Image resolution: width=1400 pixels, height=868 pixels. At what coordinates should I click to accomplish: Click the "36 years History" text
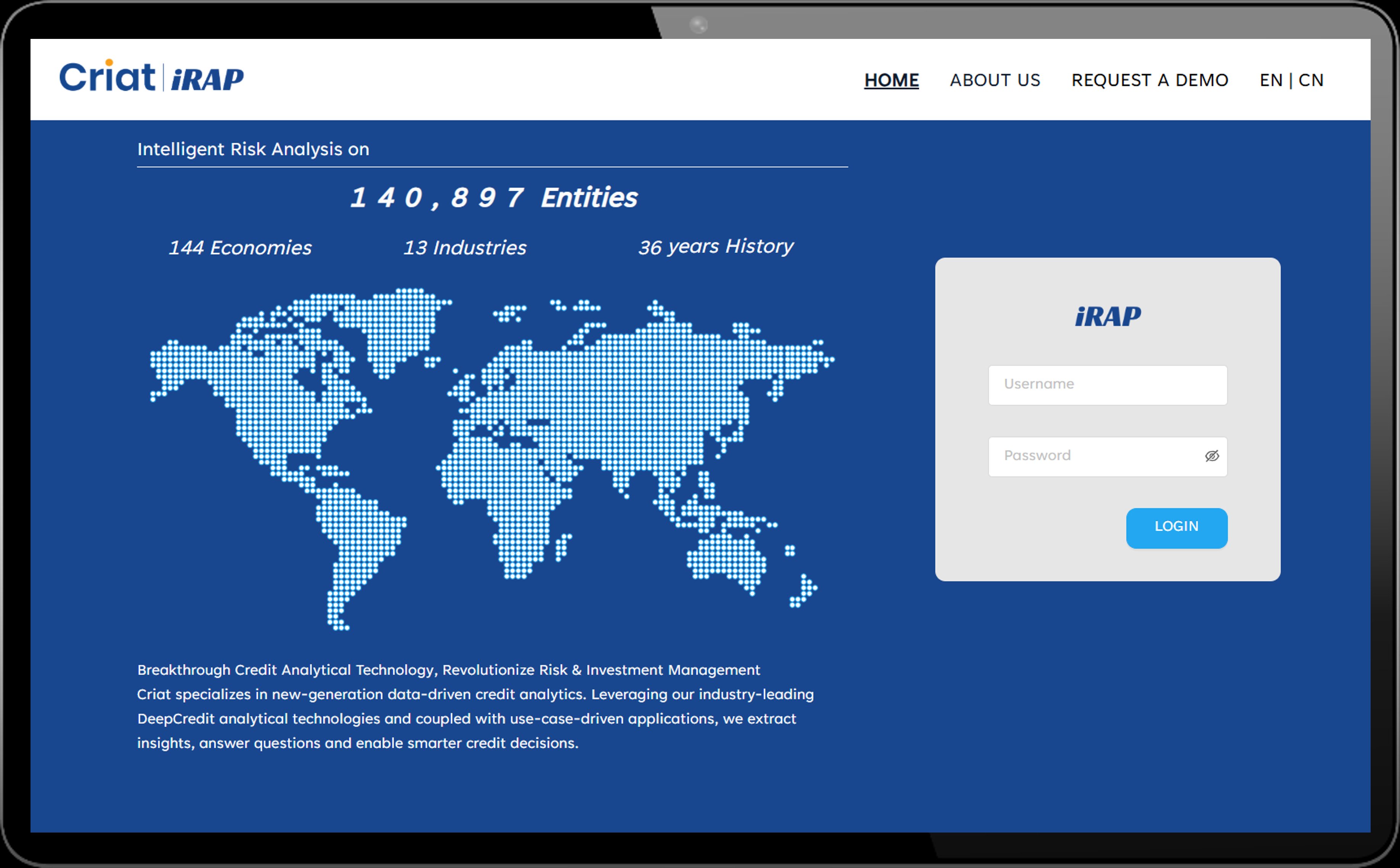pos(716,246)
